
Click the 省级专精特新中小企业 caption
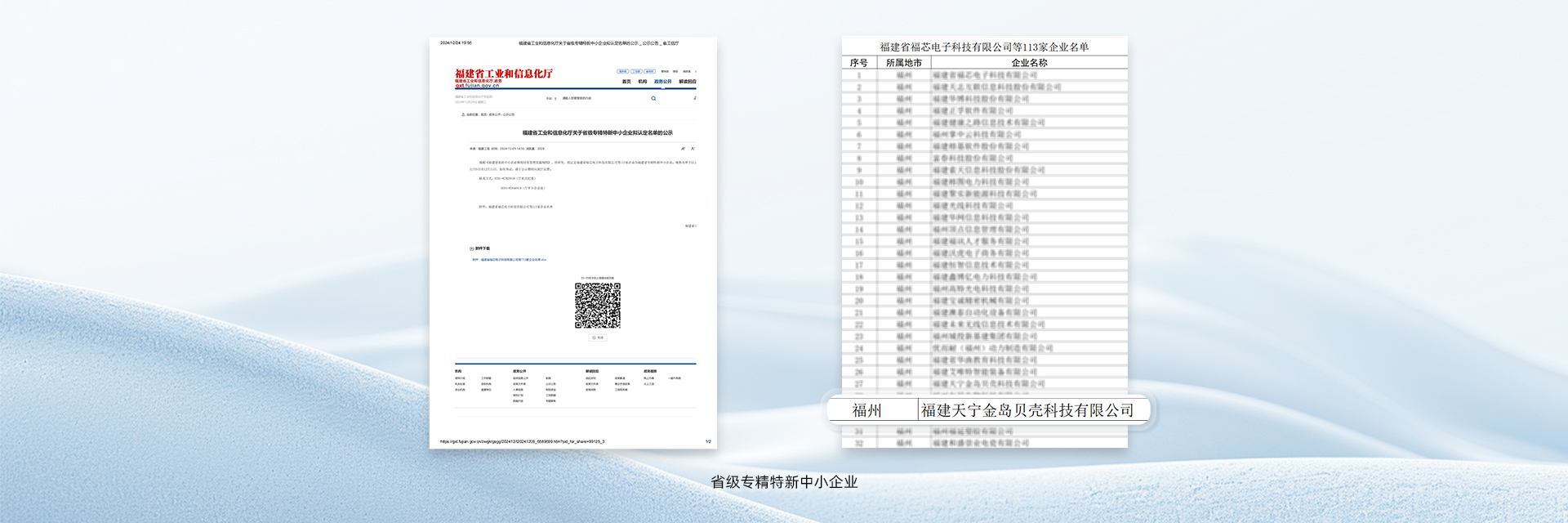tap(784, 482)
